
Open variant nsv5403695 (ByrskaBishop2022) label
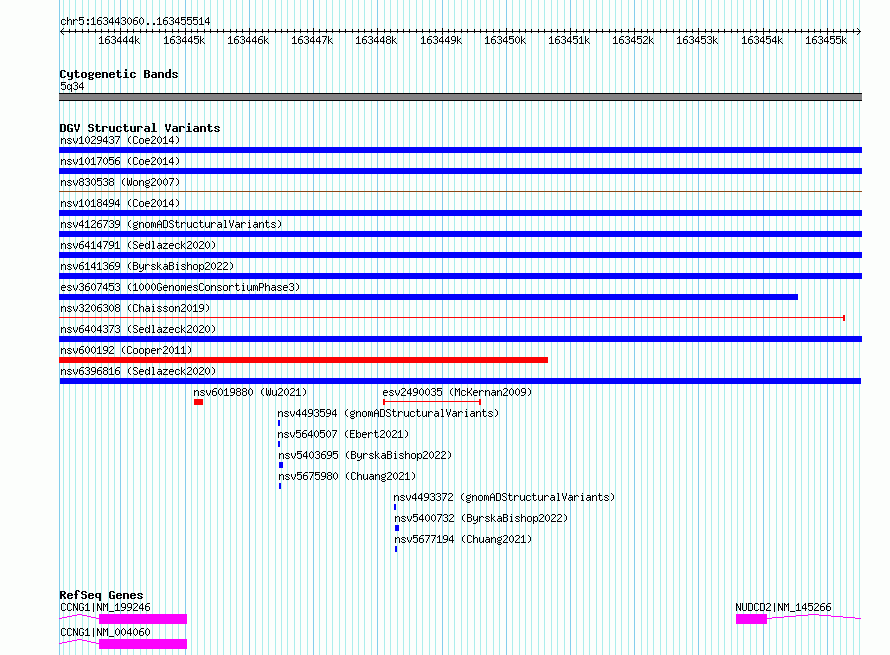366,455
